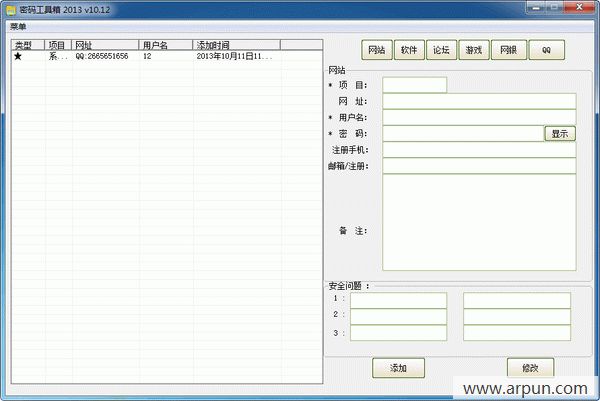Screen dimensions: 600x401
Task: Focus the 项目 input field
Action: point(414,85)
